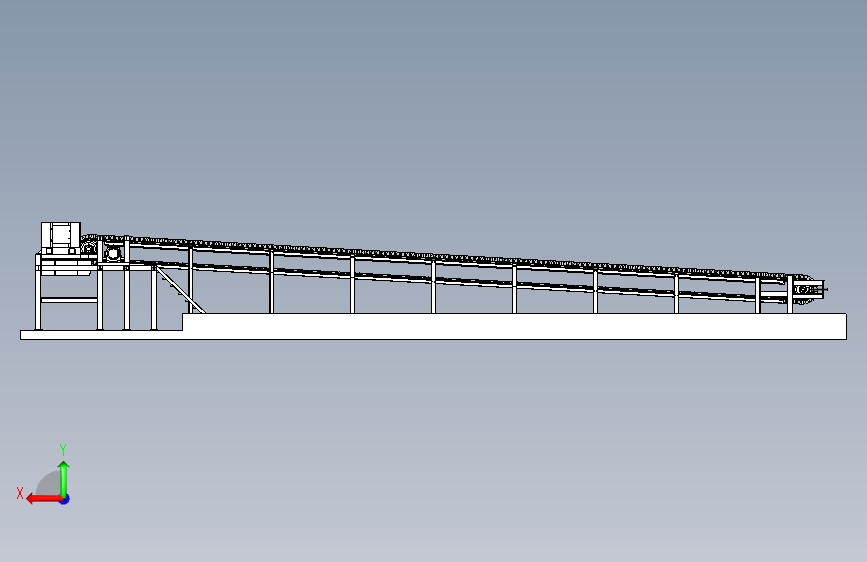Select the tail pulley assembly at the conveyor's low end
The width and height of the screenshot is (867, 562).
pos(808,289)
